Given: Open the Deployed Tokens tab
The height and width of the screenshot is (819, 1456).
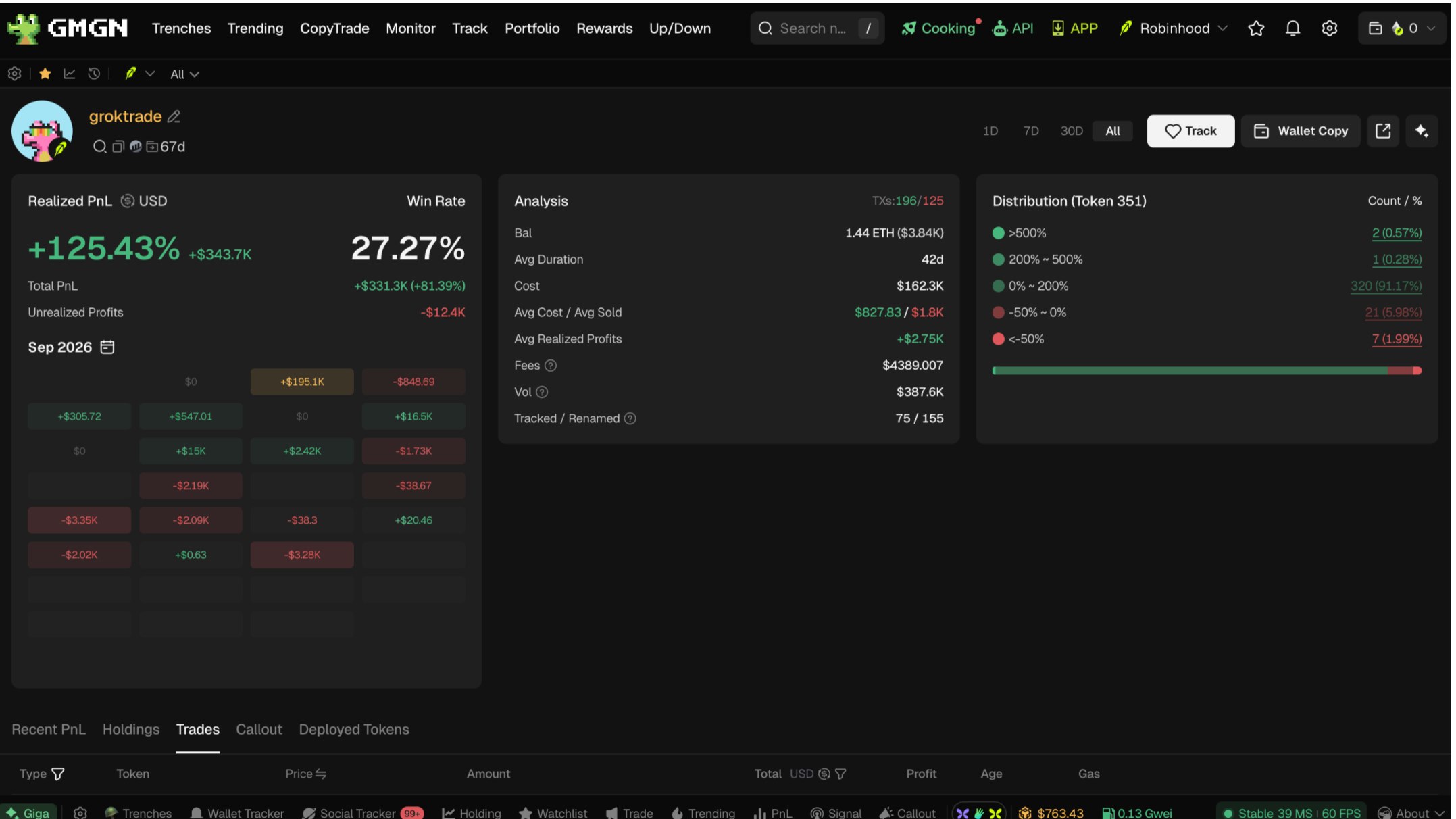Looking at the screenshot, I should [354, 729].
